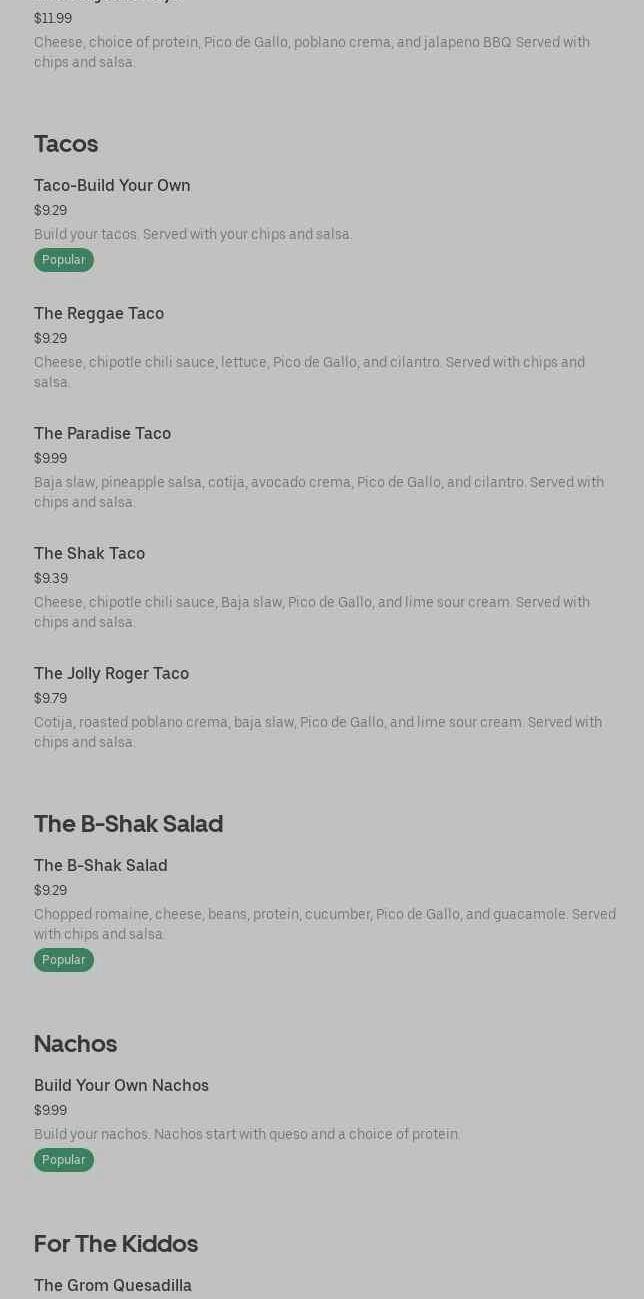The image size is (644, 1299).
Task: Click The Reggae Taco description text
Action: tap(309, 372)
